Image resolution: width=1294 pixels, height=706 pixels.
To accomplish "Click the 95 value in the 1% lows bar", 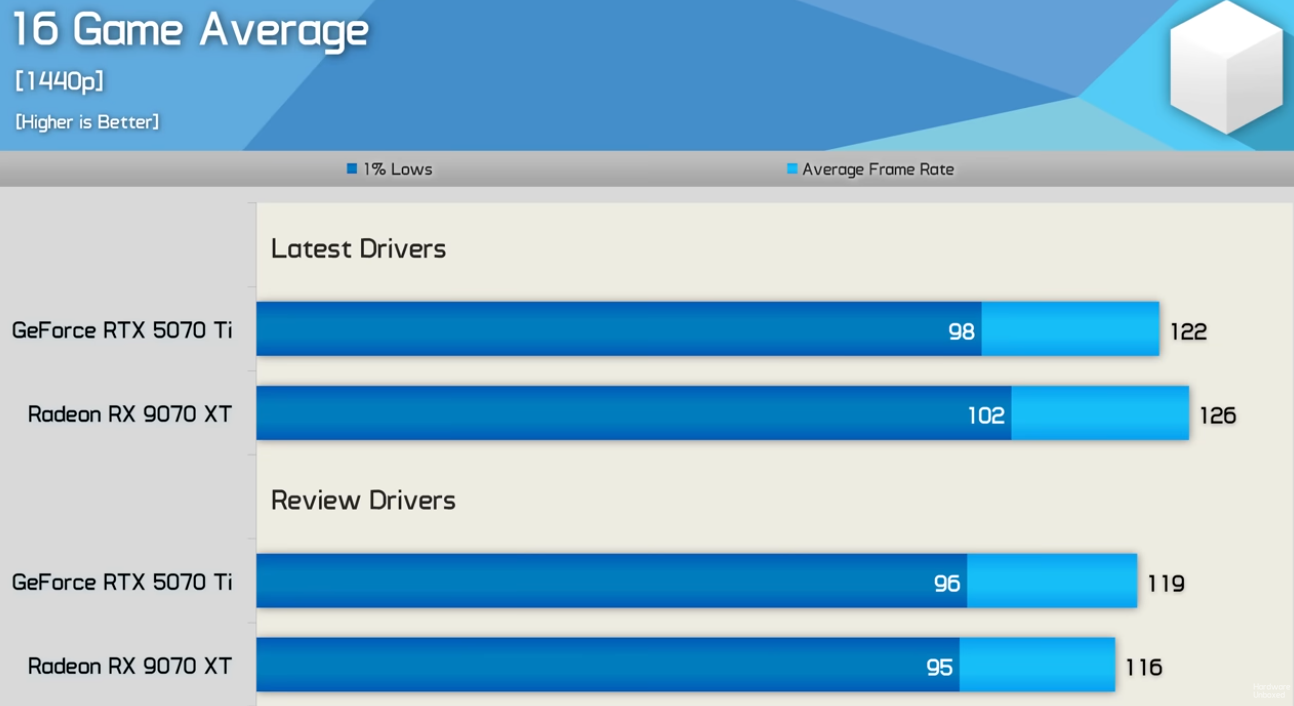I will click(940, 667).
